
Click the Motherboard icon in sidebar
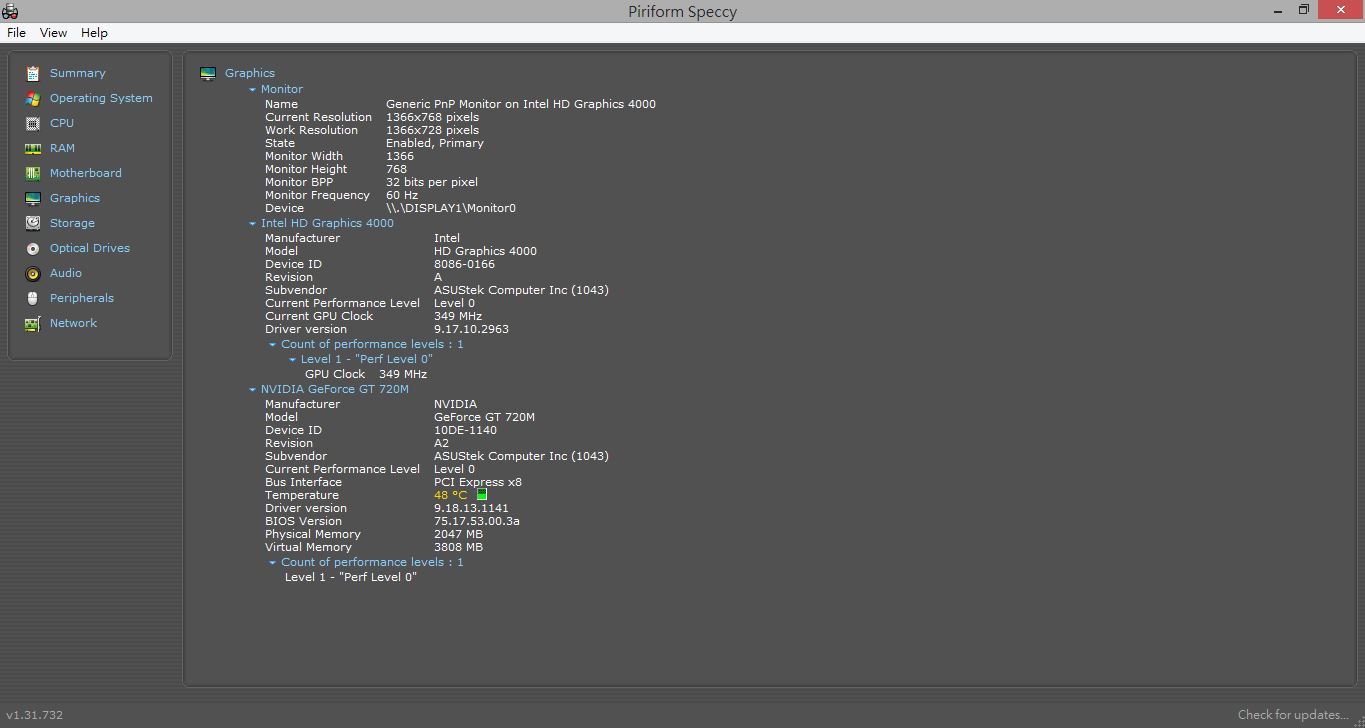pos(33,173)
